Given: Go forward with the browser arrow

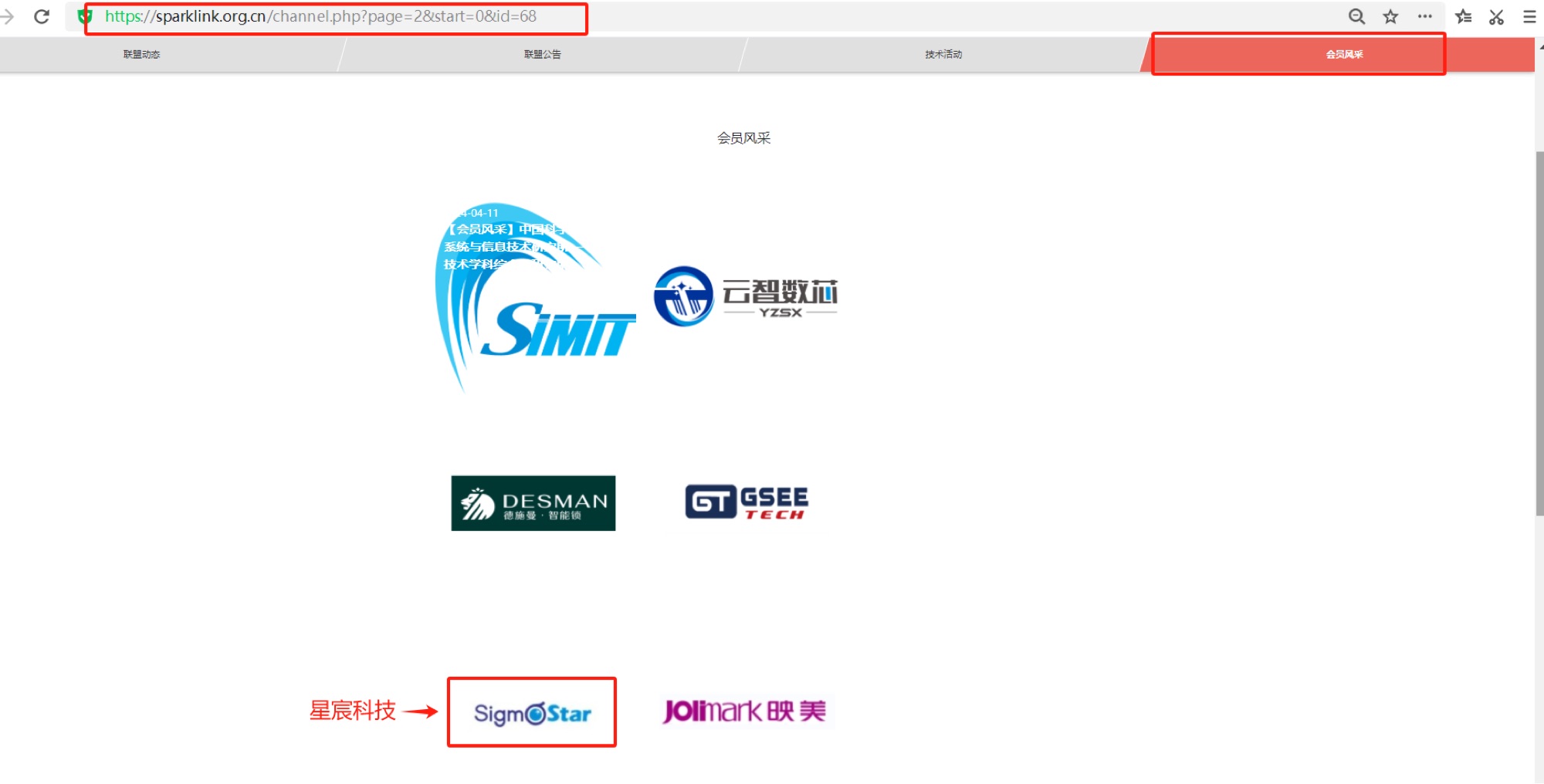Looking at the screenshot, I should click(8, 16).
